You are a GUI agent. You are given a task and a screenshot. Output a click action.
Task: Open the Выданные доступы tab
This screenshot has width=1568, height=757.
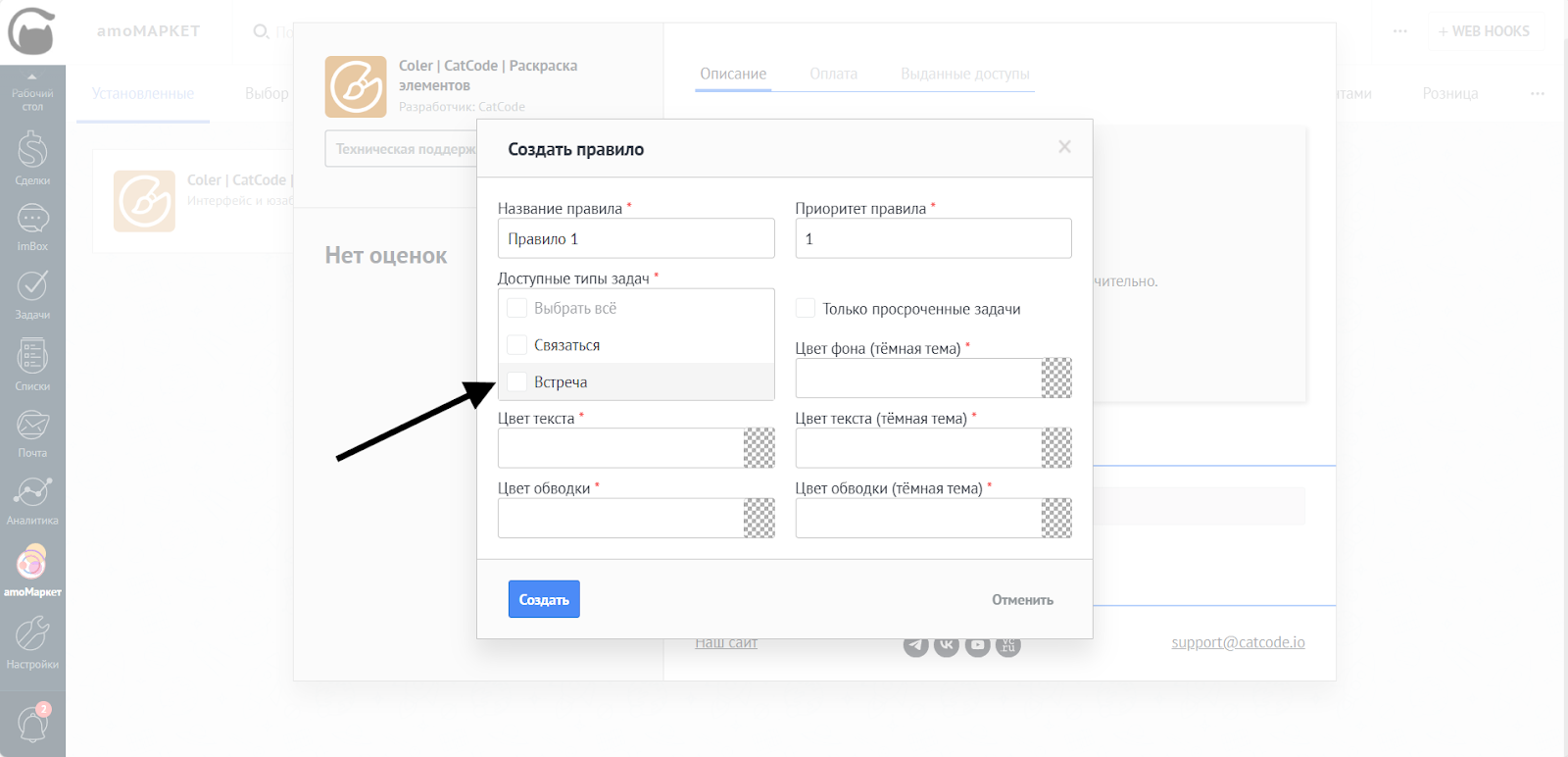pos(964,74)
